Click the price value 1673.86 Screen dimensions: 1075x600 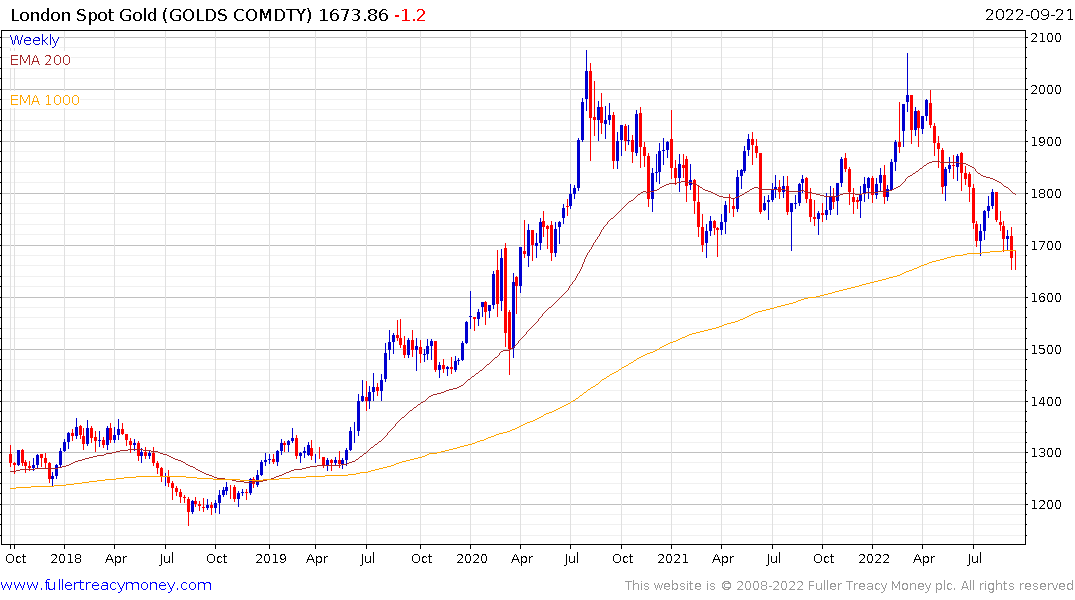point(353,15)
